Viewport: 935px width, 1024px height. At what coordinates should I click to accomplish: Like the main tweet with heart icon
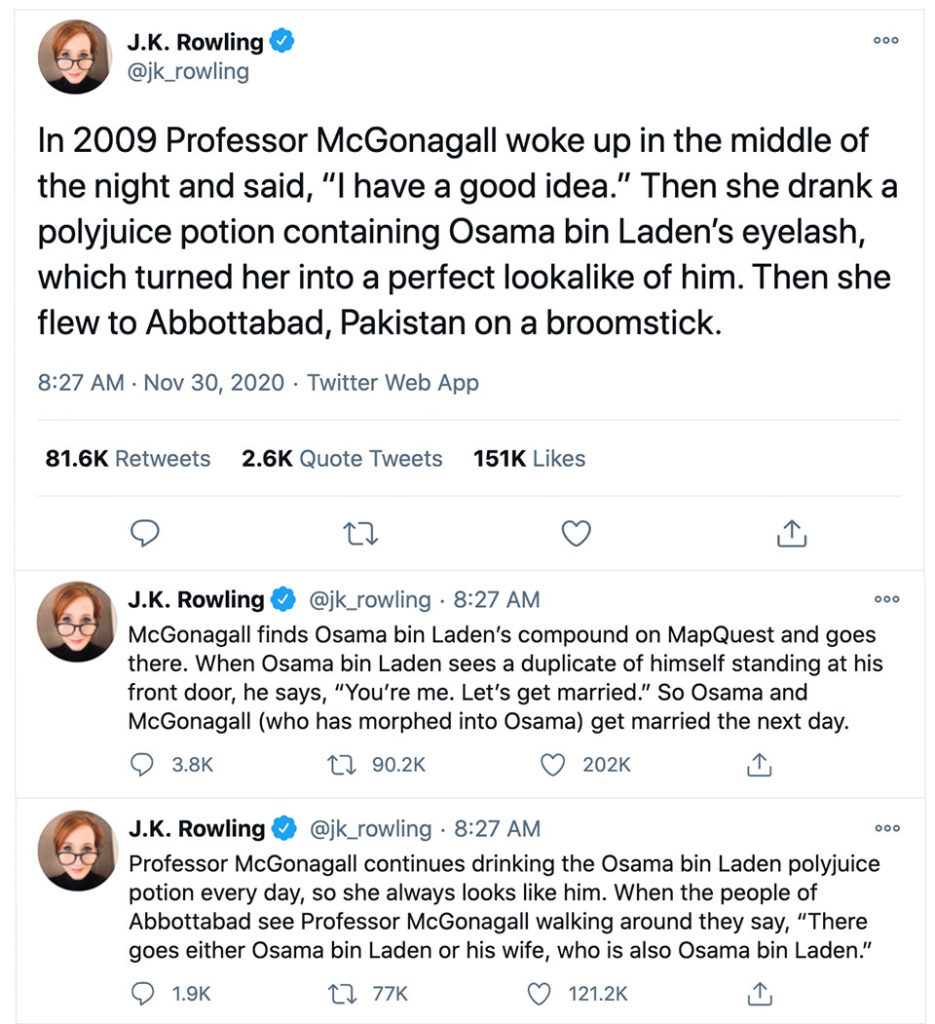(575, 533)
